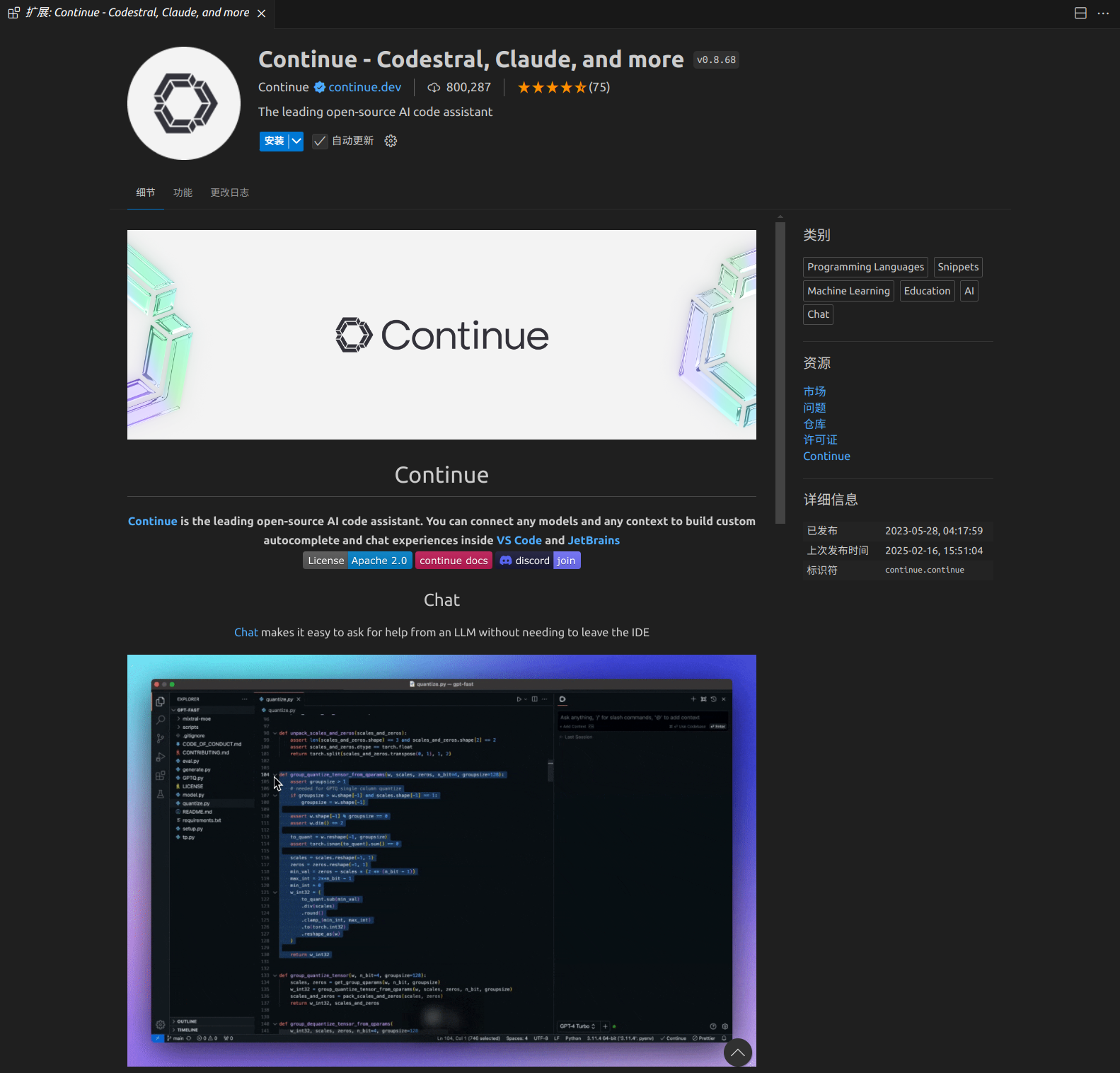Open the continue.dev publisher link

tap(364, 87)
